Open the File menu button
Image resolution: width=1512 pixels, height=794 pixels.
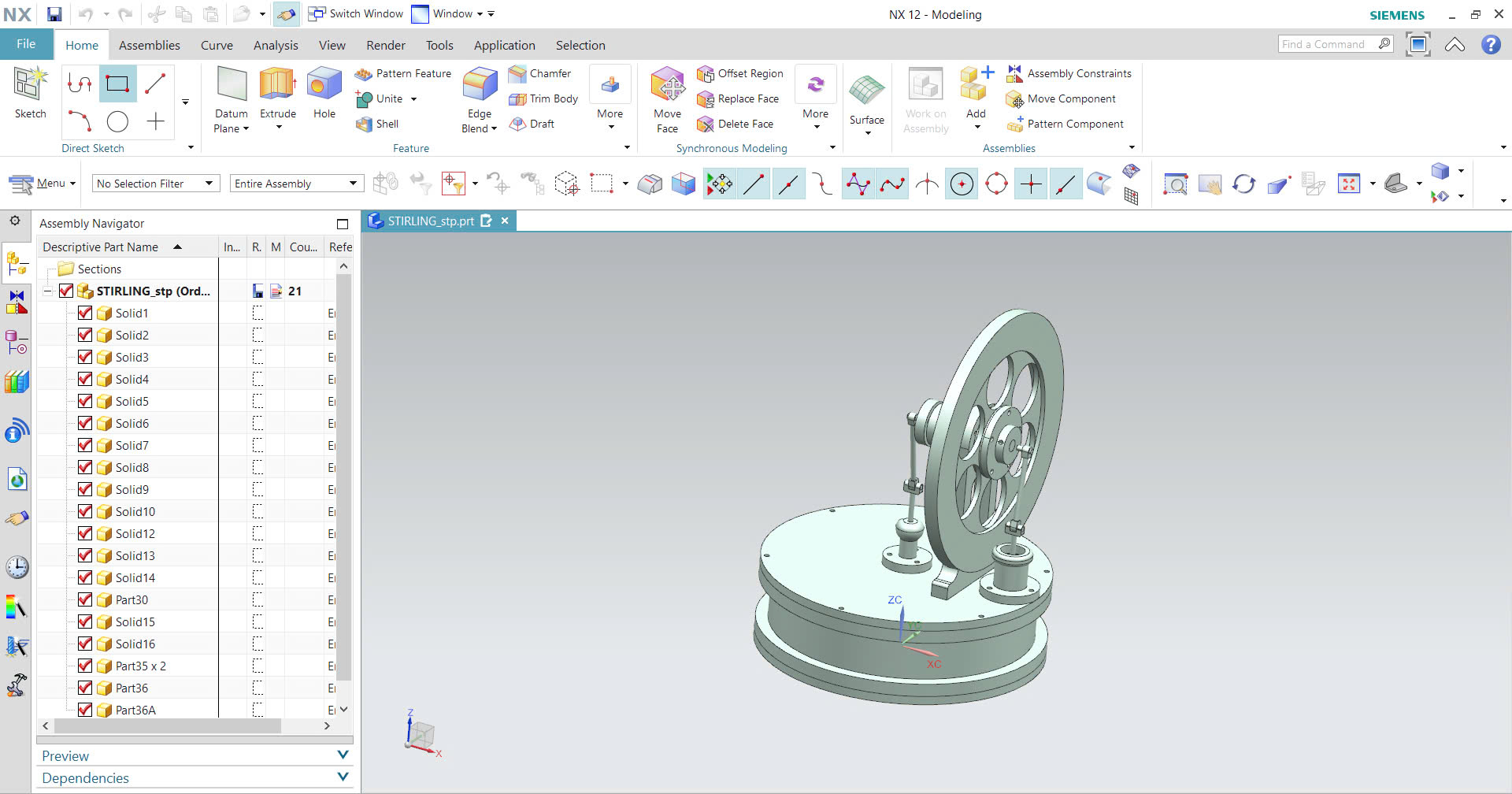click(x=26, y=44)
